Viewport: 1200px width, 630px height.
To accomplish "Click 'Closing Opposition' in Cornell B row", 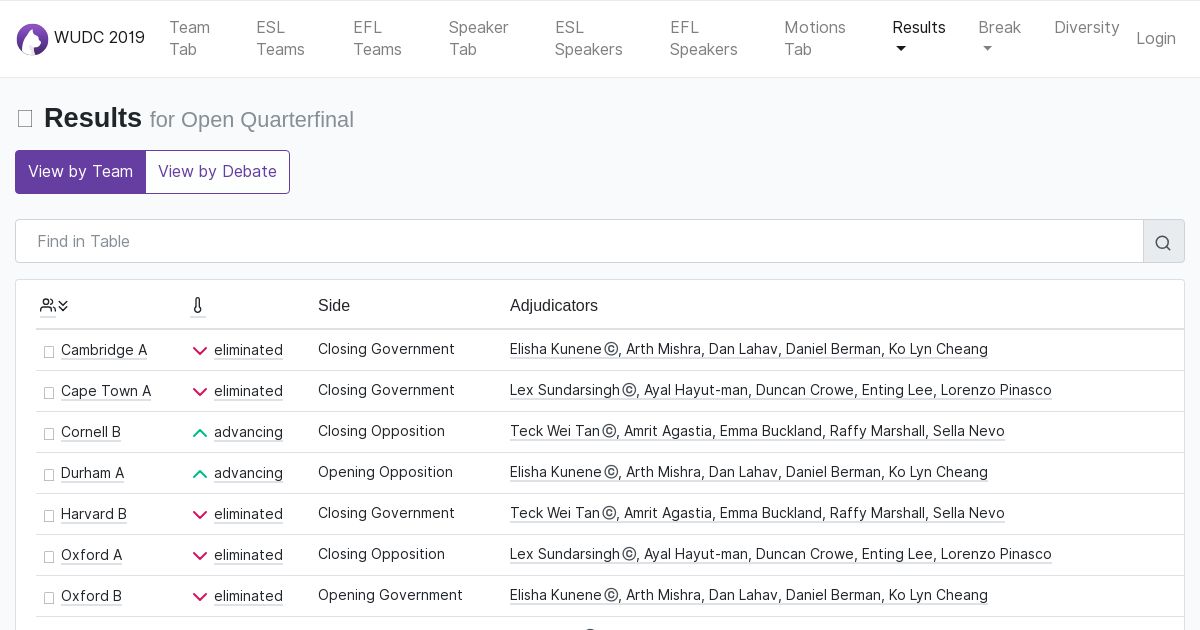I will 381,431.
